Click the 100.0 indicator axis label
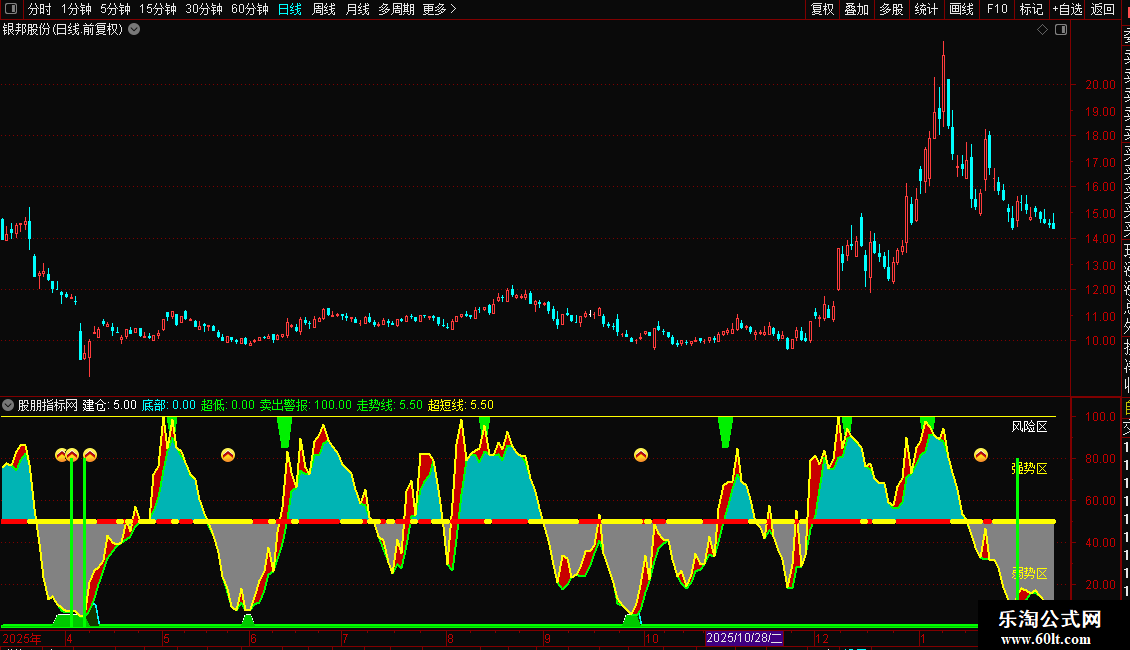Screen dimensions: 1130x650 [x=1100, y=417]
